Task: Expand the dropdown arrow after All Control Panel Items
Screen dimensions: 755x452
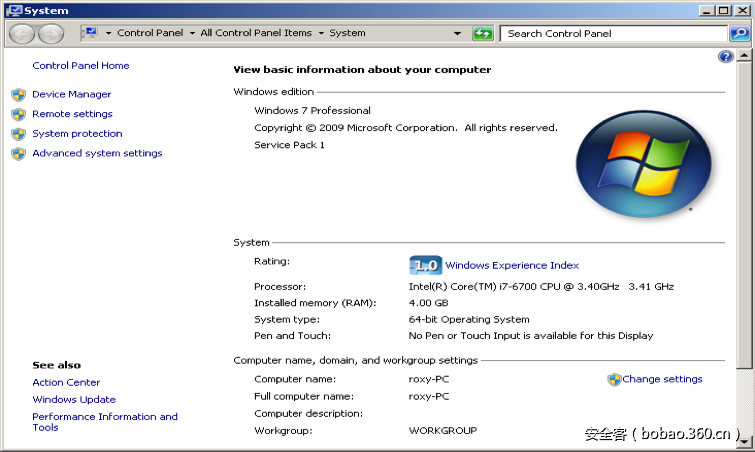Action: click(x=321, y=33)
